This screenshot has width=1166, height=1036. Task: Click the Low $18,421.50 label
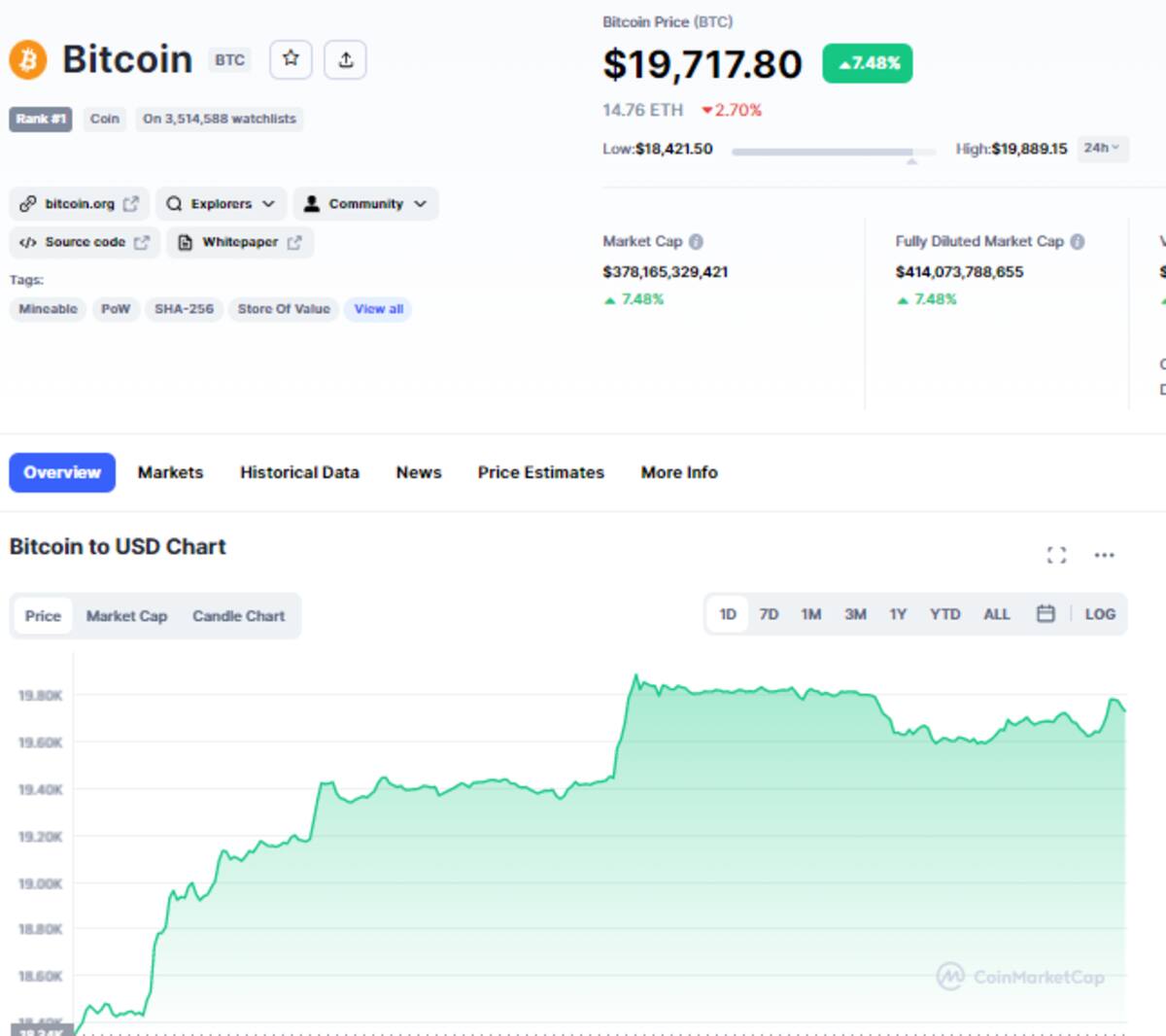tap(657, 149)
